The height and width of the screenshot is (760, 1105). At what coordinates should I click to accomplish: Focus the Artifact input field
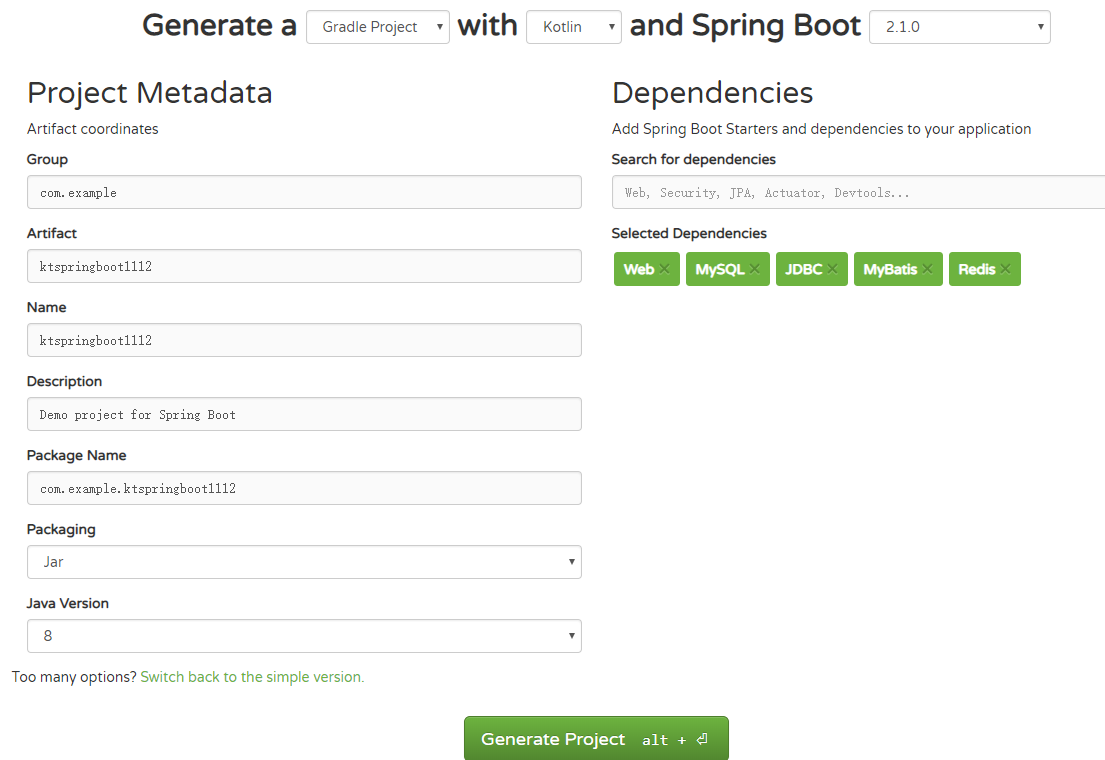pos(304,266)
